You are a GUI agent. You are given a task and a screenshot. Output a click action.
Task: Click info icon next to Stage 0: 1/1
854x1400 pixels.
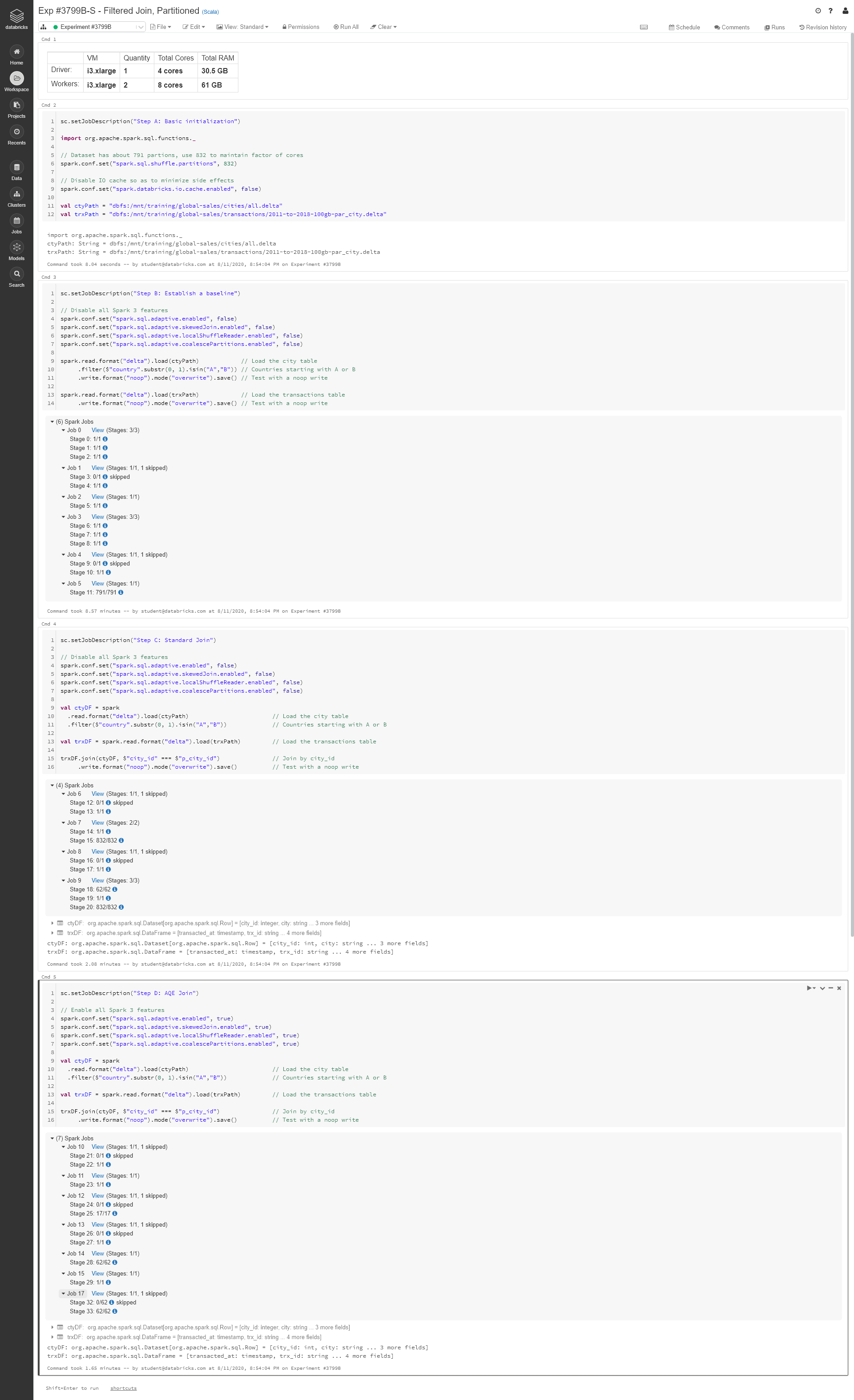[x=105, y=439]
